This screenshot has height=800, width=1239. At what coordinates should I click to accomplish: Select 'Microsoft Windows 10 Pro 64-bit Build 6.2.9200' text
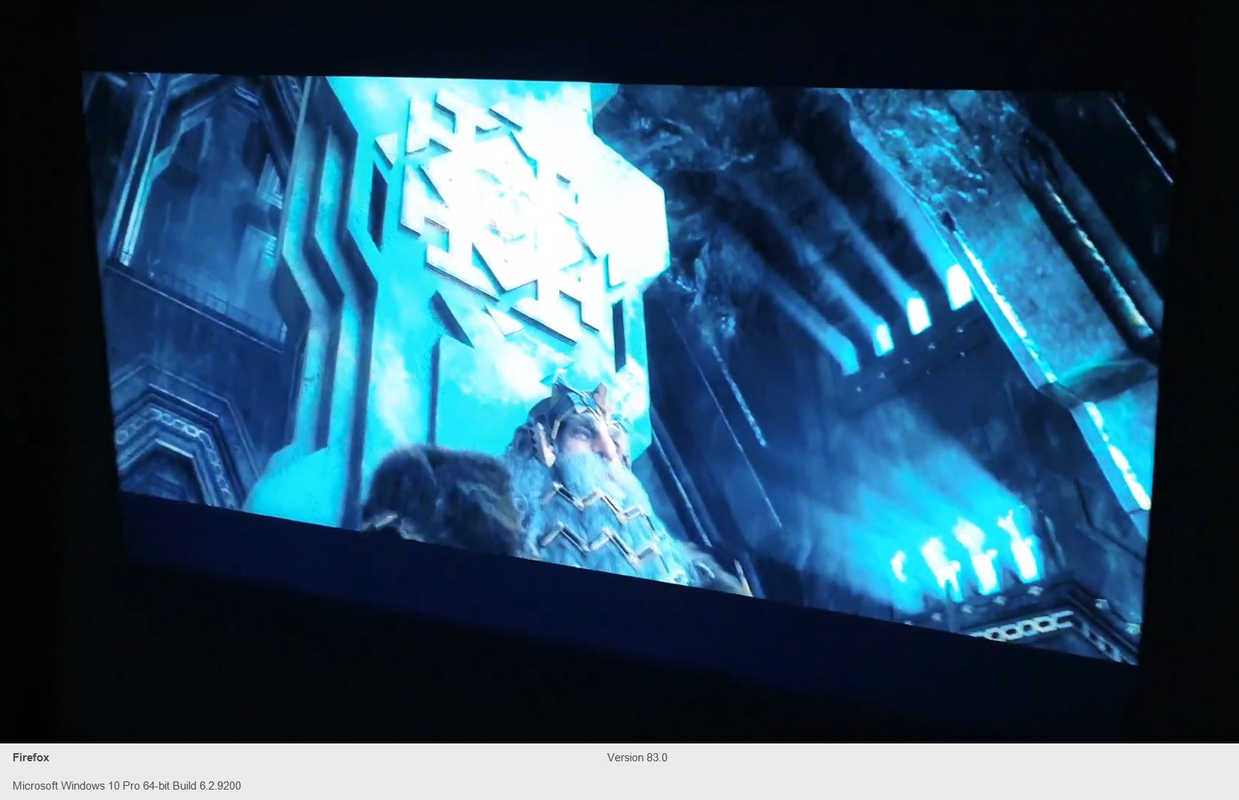point(127,786)
